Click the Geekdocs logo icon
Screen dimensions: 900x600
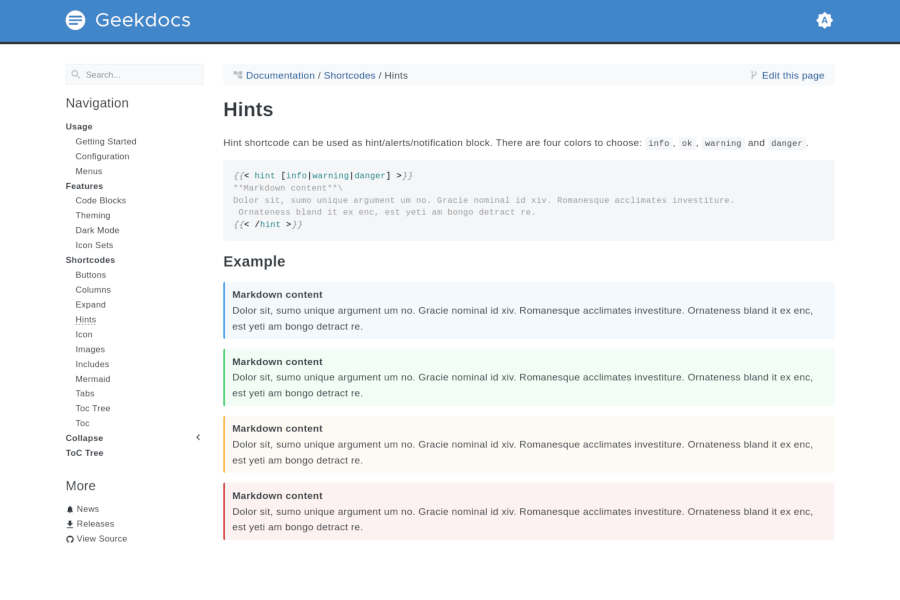[75, 20]
